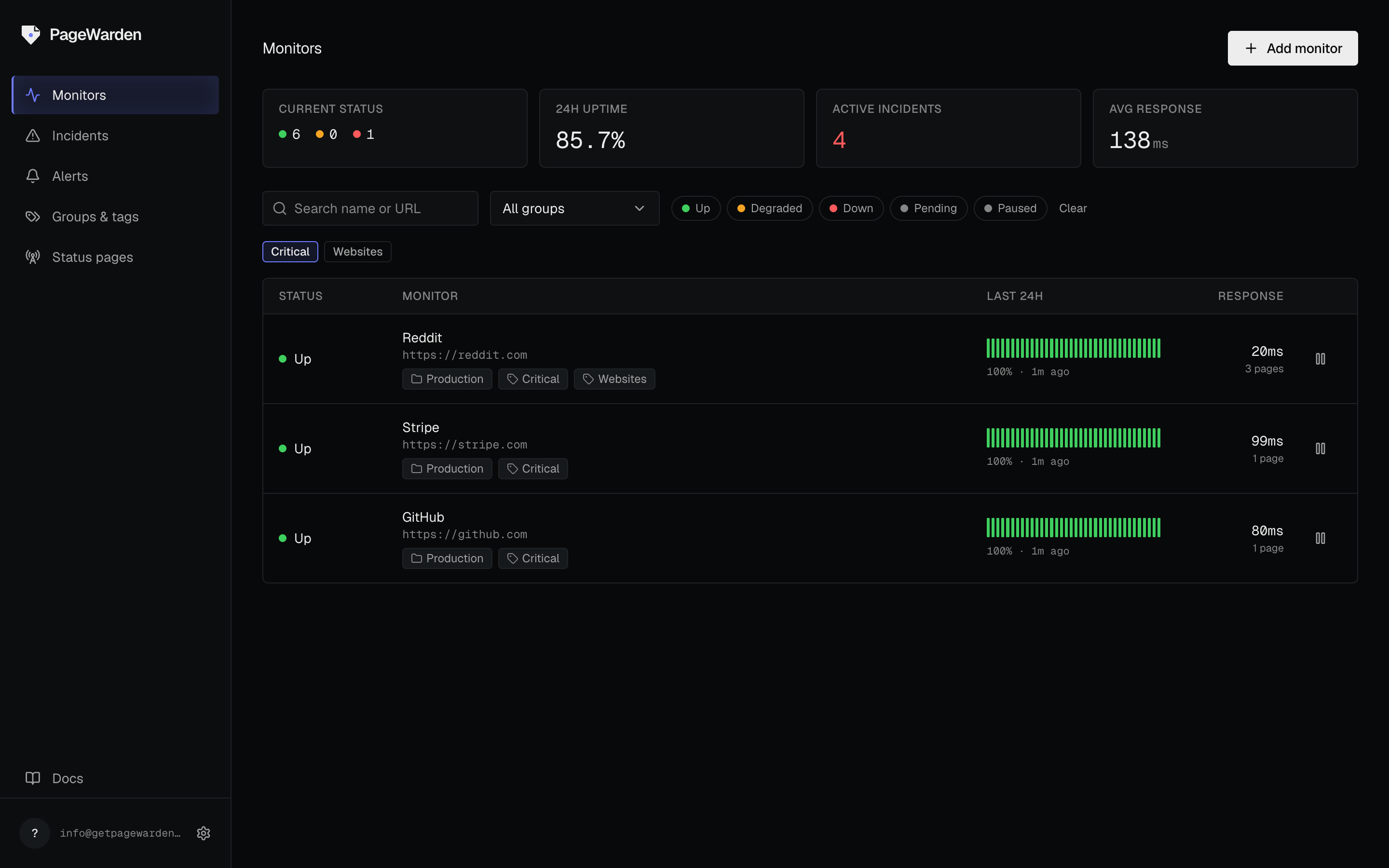Toggle the Up status filter
Viewport: 1389px width, 868px height.
point(695,208)
